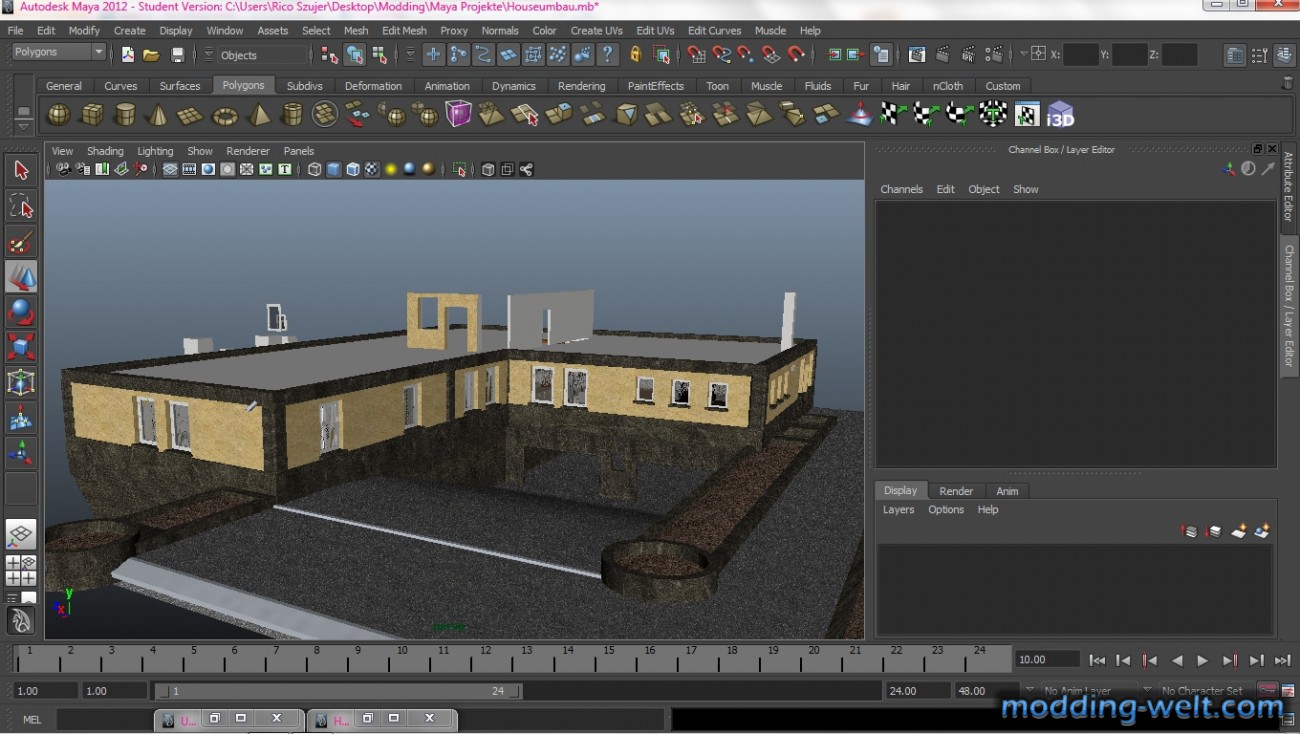Create a polygon torus from the shelf
Screen dimensions: 1300x734
point(226,115)
